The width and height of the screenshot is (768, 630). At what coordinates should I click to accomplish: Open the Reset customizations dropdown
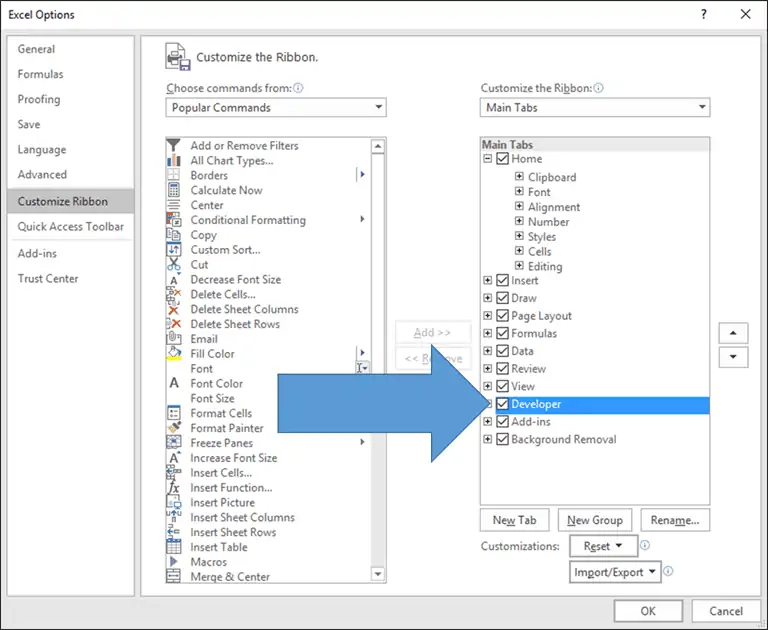pos(603,546)
